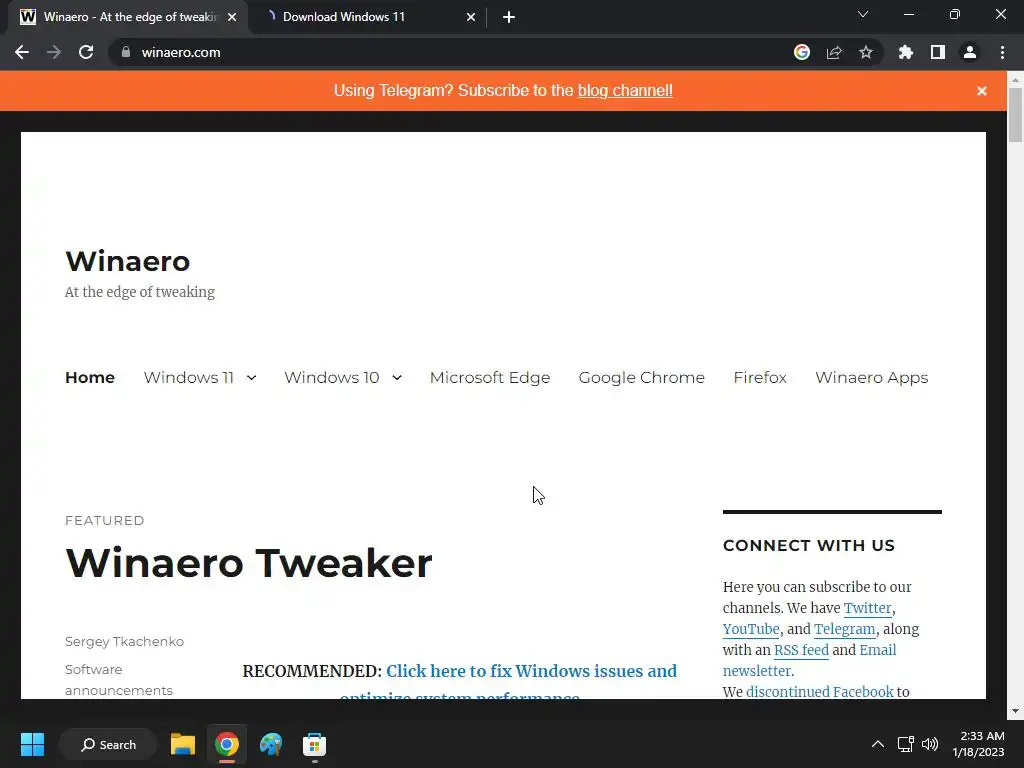Viewport: 1024px width, 768px height.
Task: Click the page vertical scrollbar thumb
Action: click(x=1015, y=114)
